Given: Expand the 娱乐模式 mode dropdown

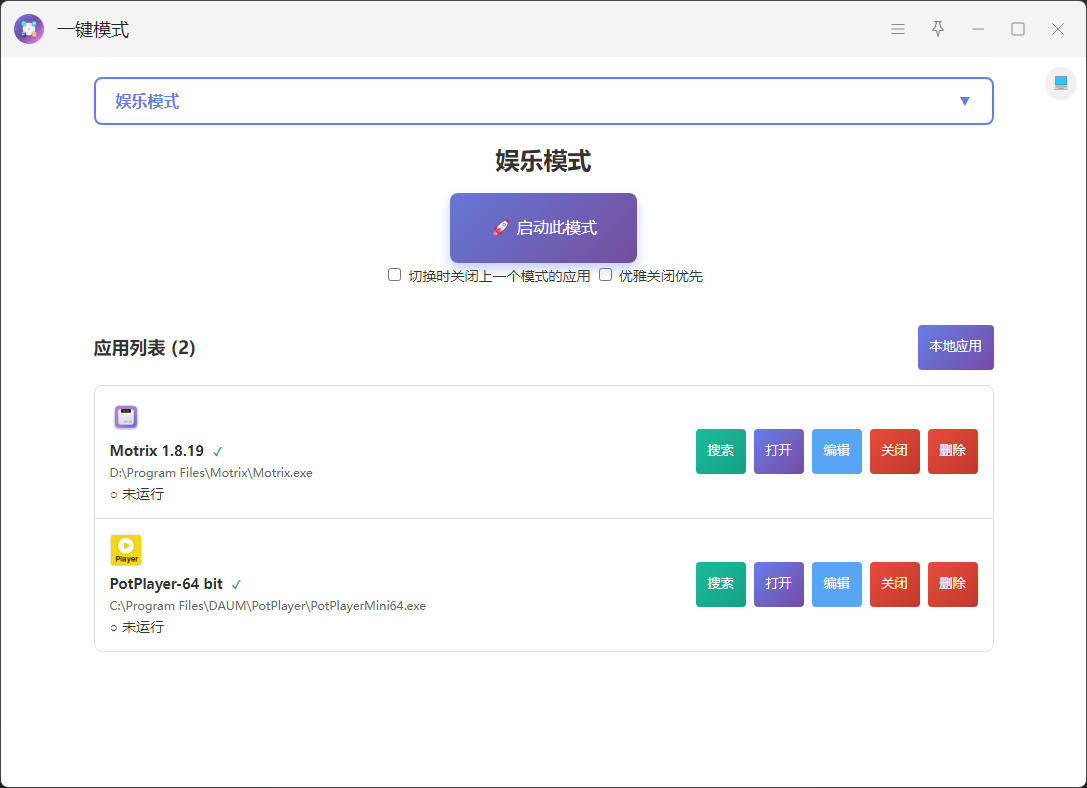Looking at the screenshot, I should (543, 101).
